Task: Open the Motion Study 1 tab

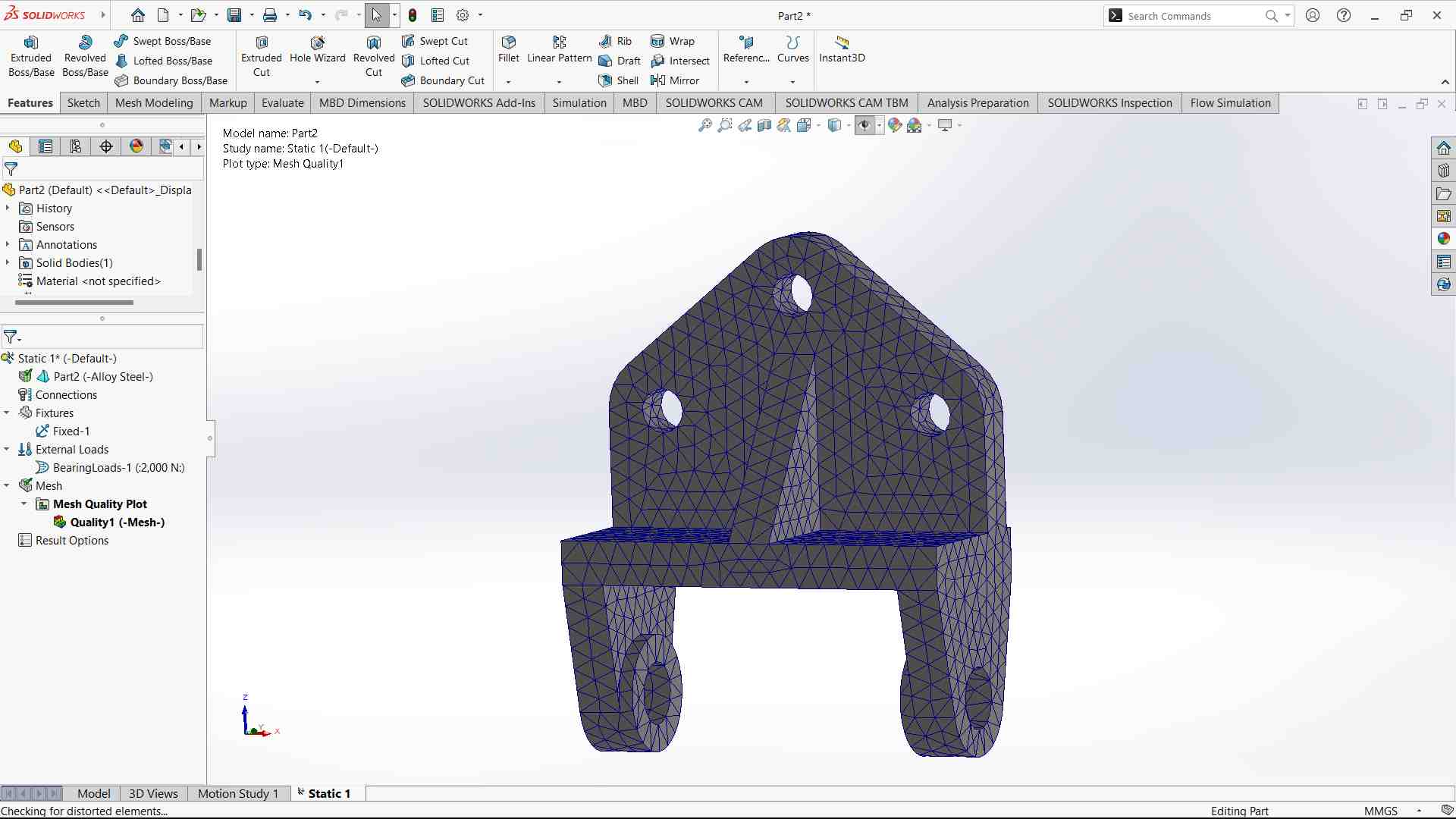Action: point(237,793)
